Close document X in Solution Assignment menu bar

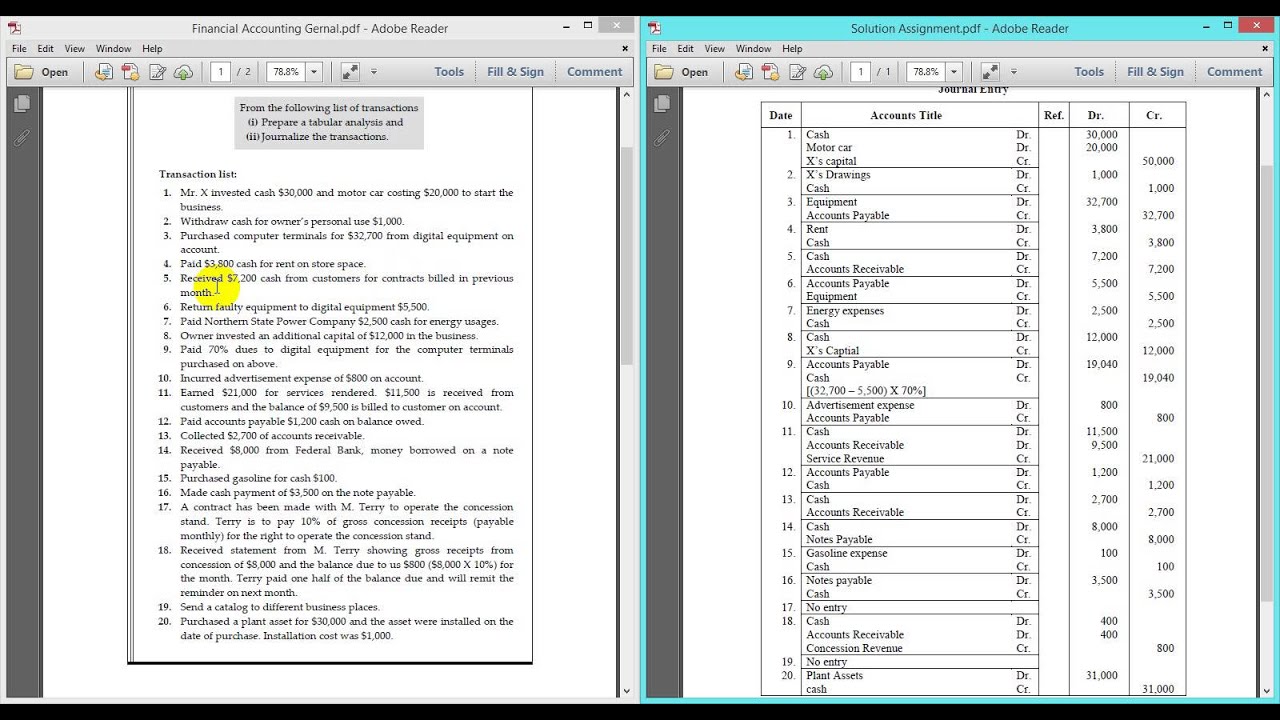coord(1265,48)
